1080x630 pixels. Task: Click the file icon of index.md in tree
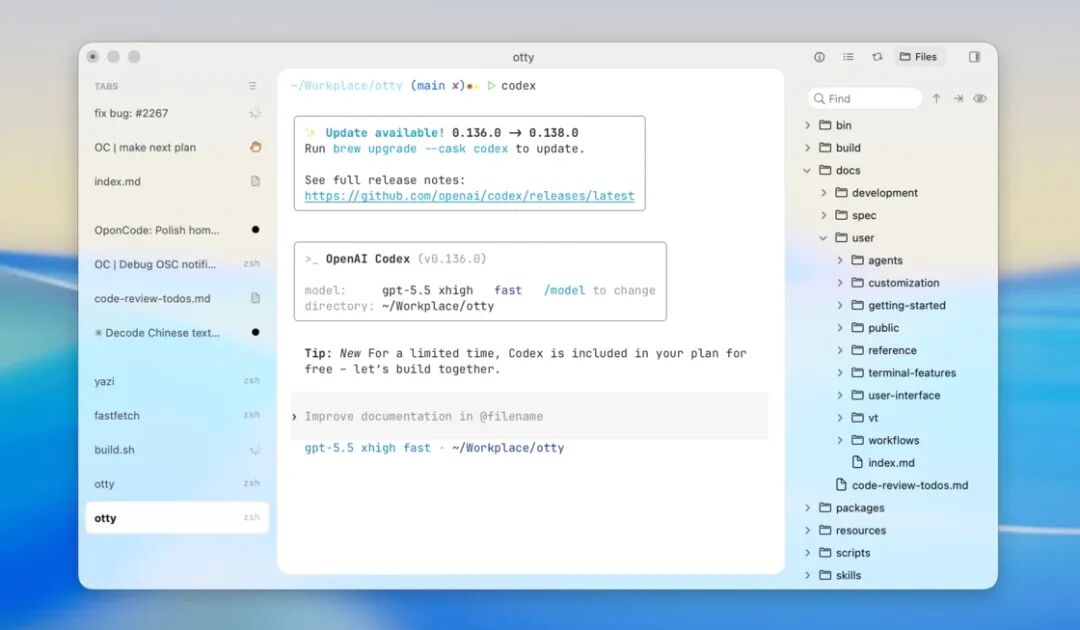[858, 462]
